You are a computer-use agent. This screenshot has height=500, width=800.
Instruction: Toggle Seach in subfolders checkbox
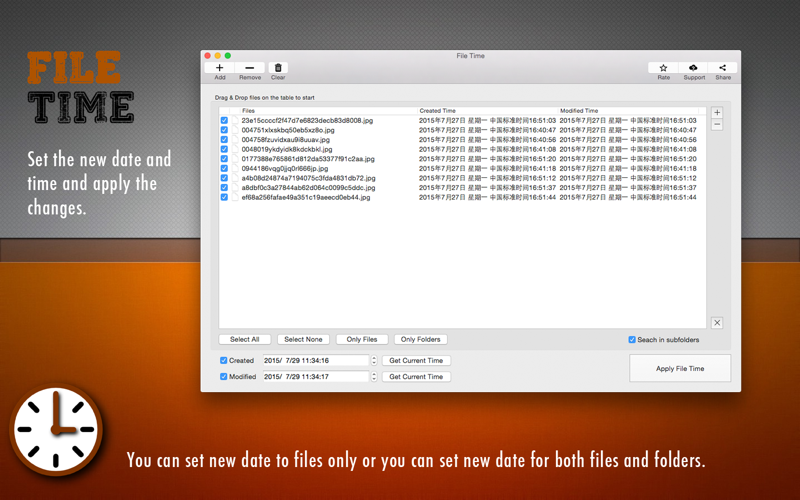click(x=632, y=339)
